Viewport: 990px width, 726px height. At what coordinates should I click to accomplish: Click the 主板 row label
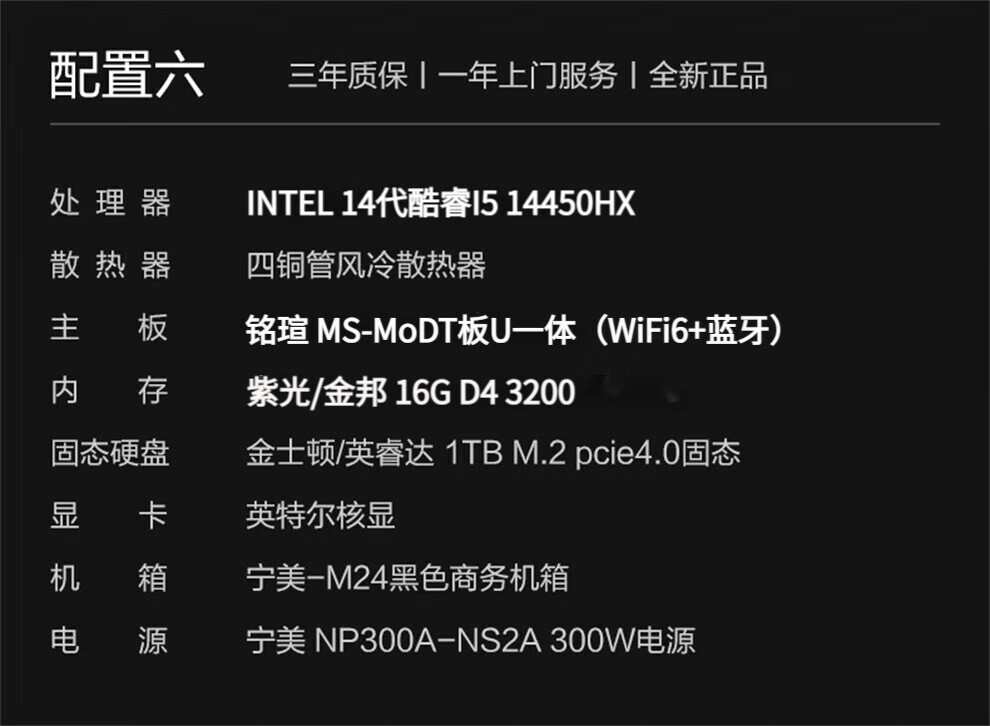110,329
